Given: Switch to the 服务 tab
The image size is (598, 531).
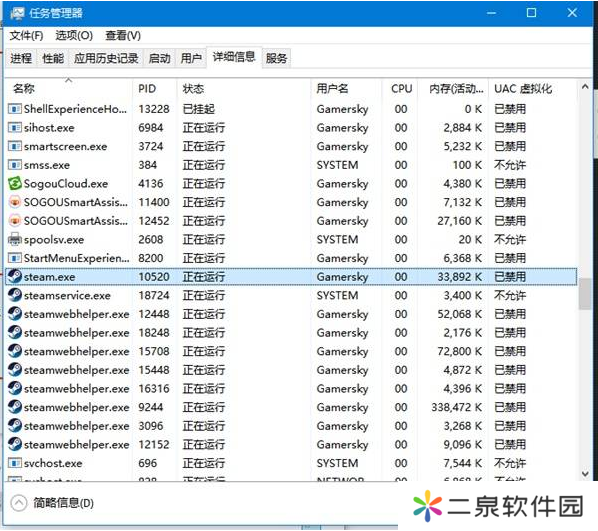Looking at the screenshot, I should [276, 58].
